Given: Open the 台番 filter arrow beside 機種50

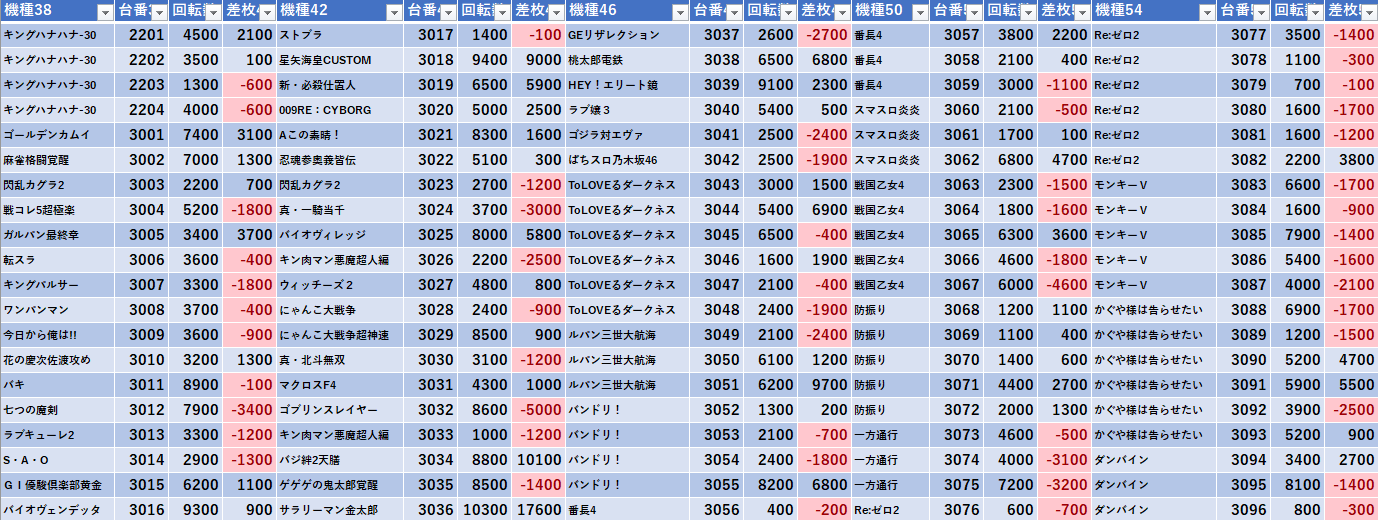Looking at the screenshot, I should pos(975,12).
